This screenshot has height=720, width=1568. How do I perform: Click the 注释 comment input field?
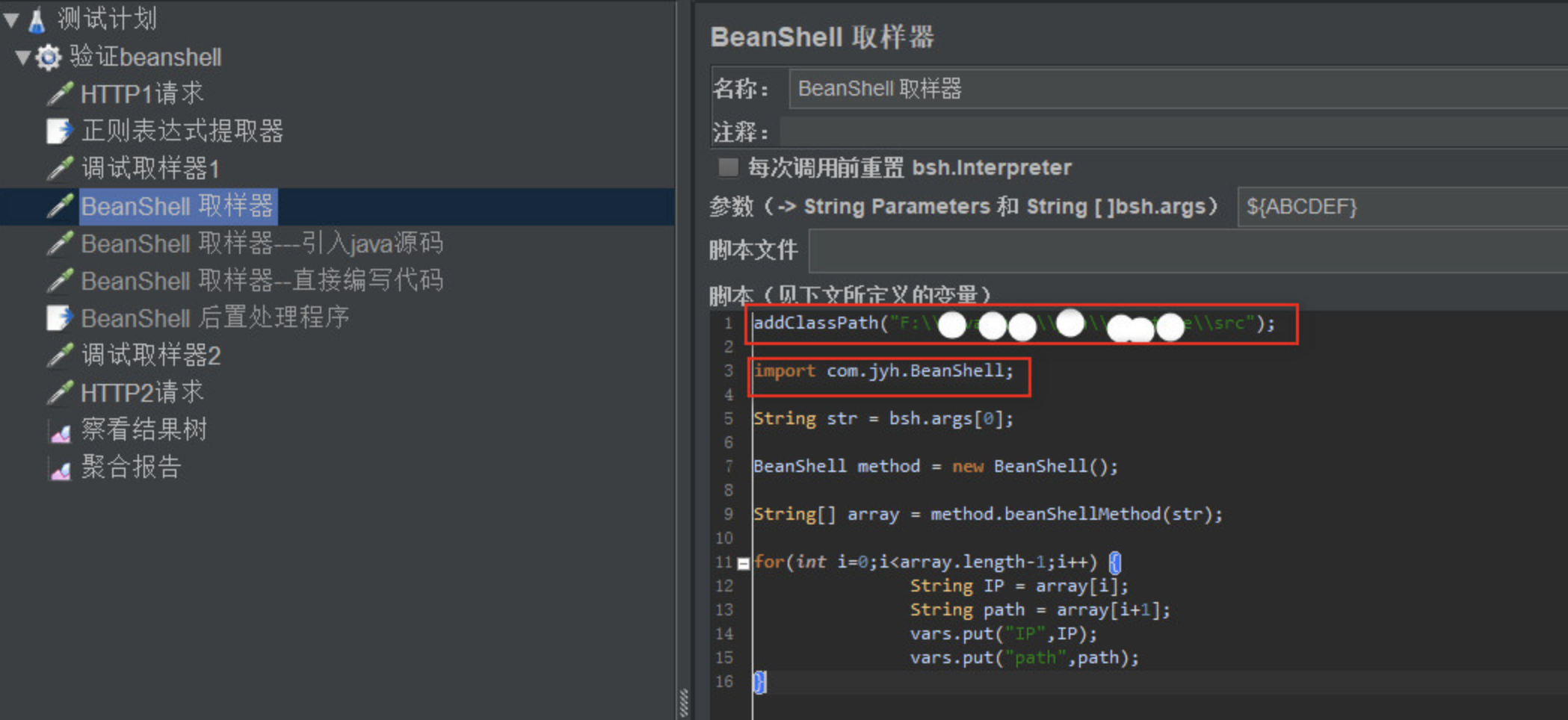click(1173, 131)
